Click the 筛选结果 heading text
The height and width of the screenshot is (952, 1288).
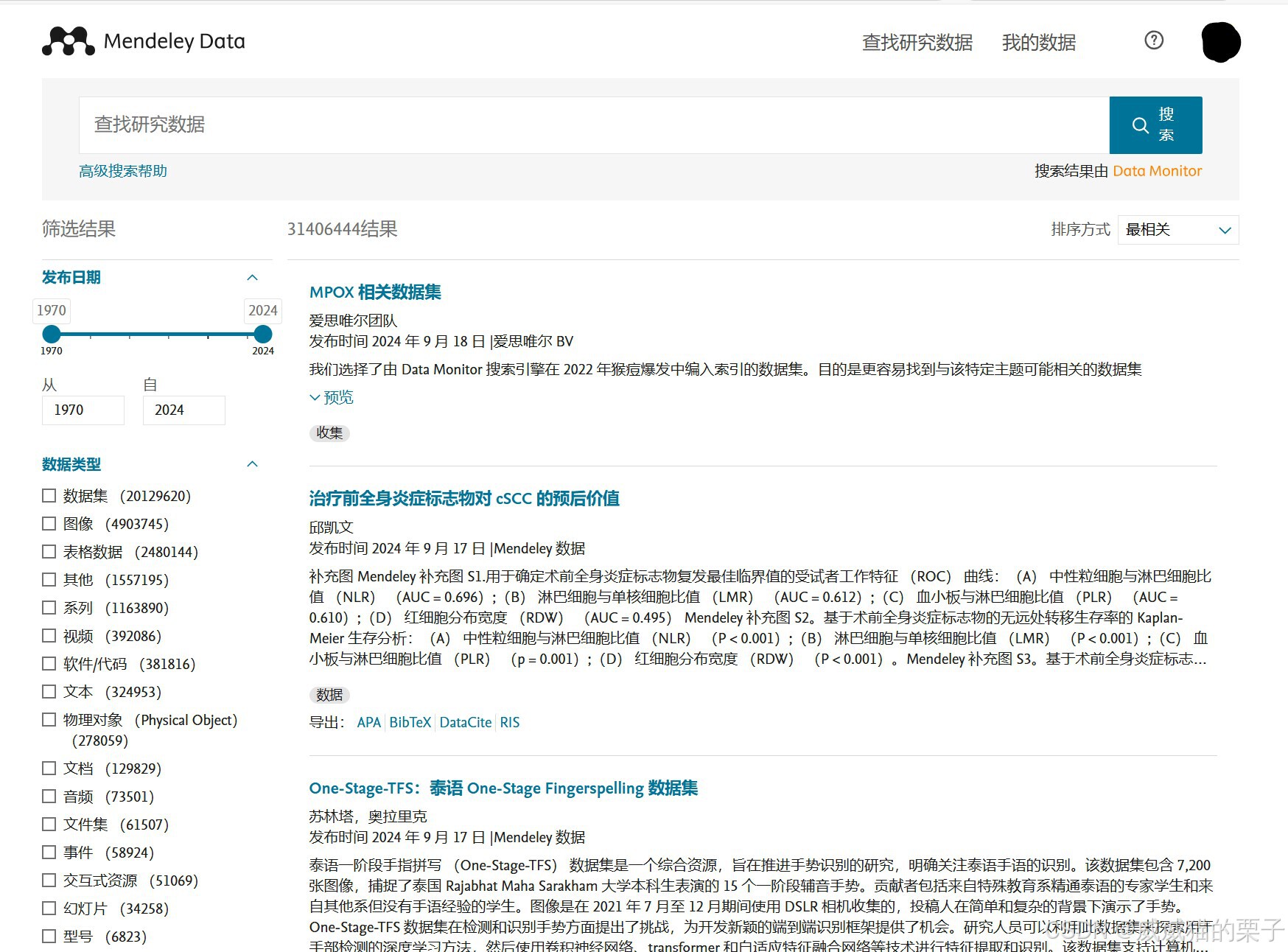(x=79, y=229)
